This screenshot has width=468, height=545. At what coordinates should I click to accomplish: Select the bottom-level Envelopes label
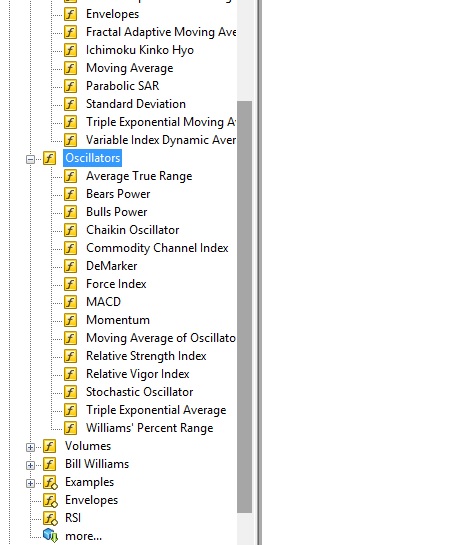tap(91, 500)
